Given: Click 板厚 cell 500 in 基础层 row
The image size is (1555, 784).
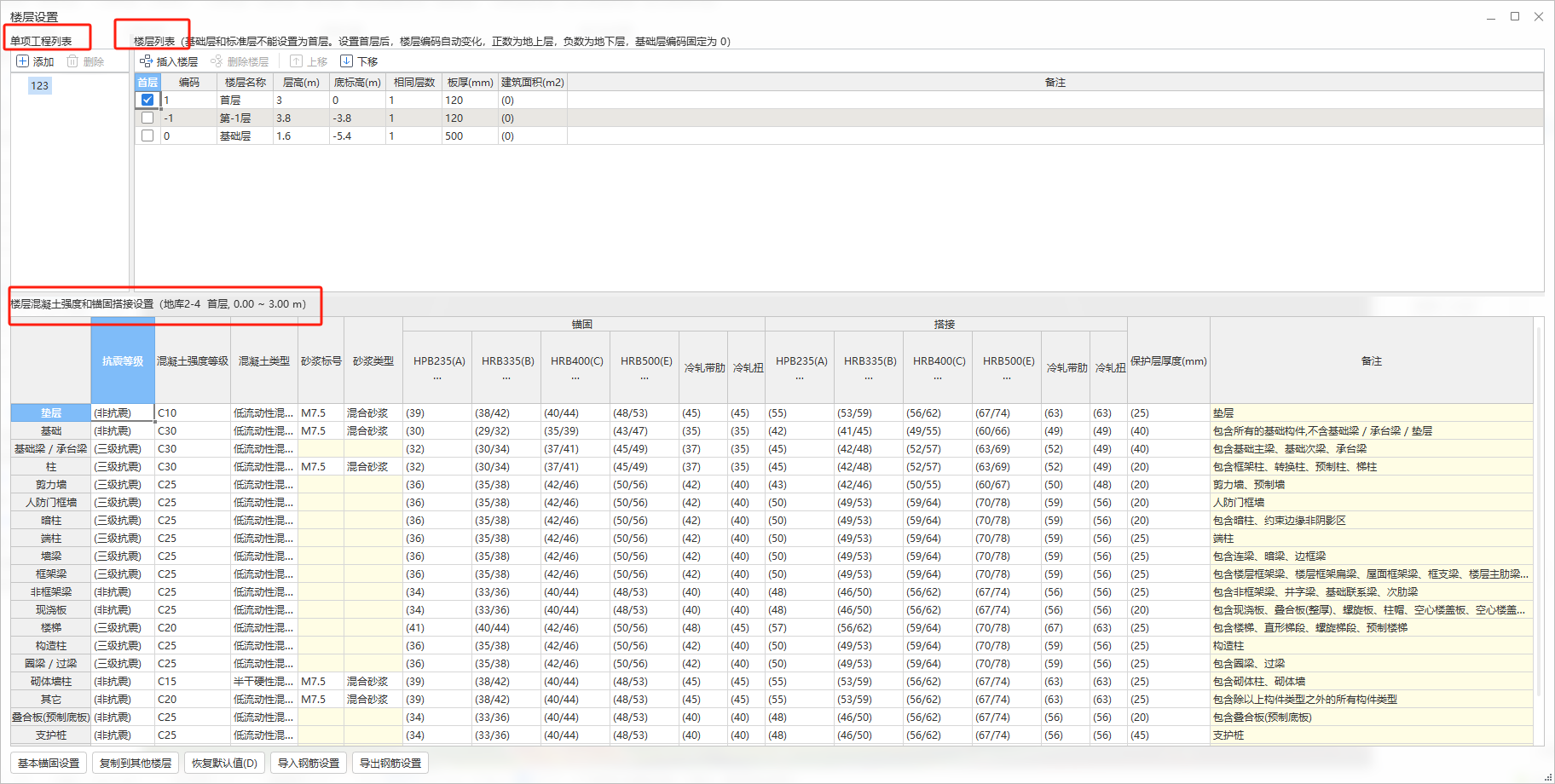Looking at the screenshot, I should tap(470, 135).
